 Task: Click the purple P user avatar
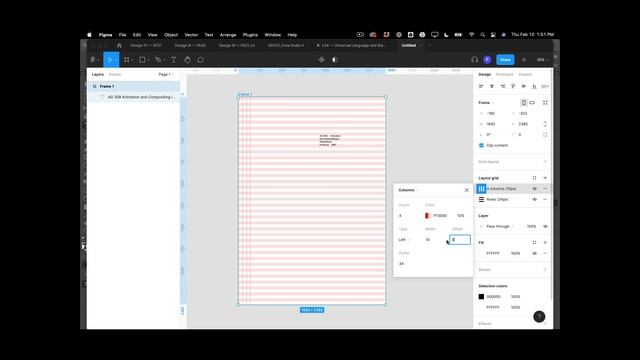[x=487, y=60]
